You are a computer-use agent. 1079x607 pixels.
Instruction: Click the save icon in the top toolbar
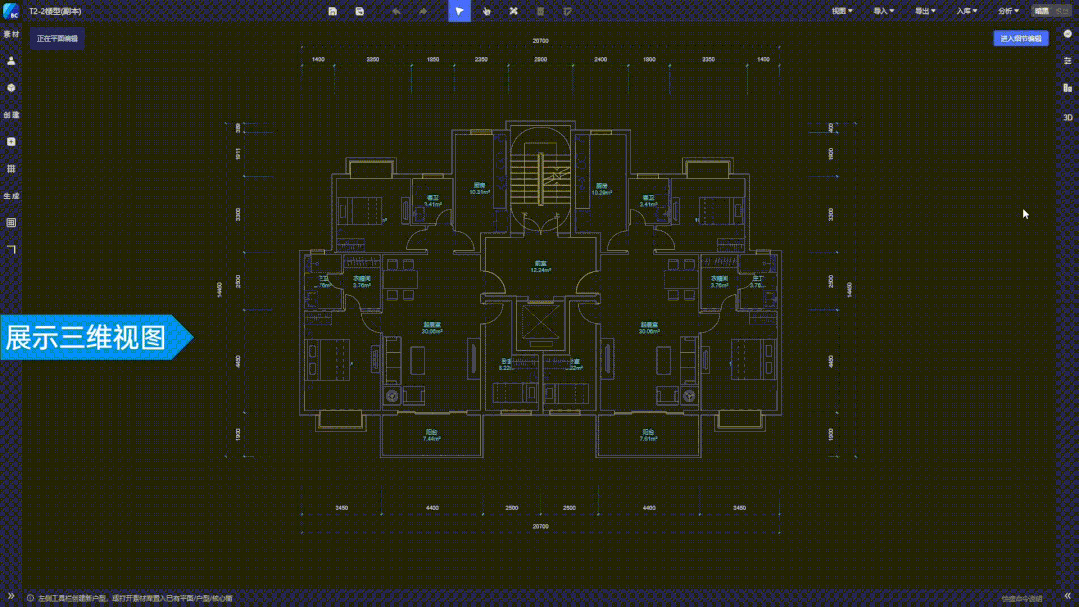[x=333, y=11]
